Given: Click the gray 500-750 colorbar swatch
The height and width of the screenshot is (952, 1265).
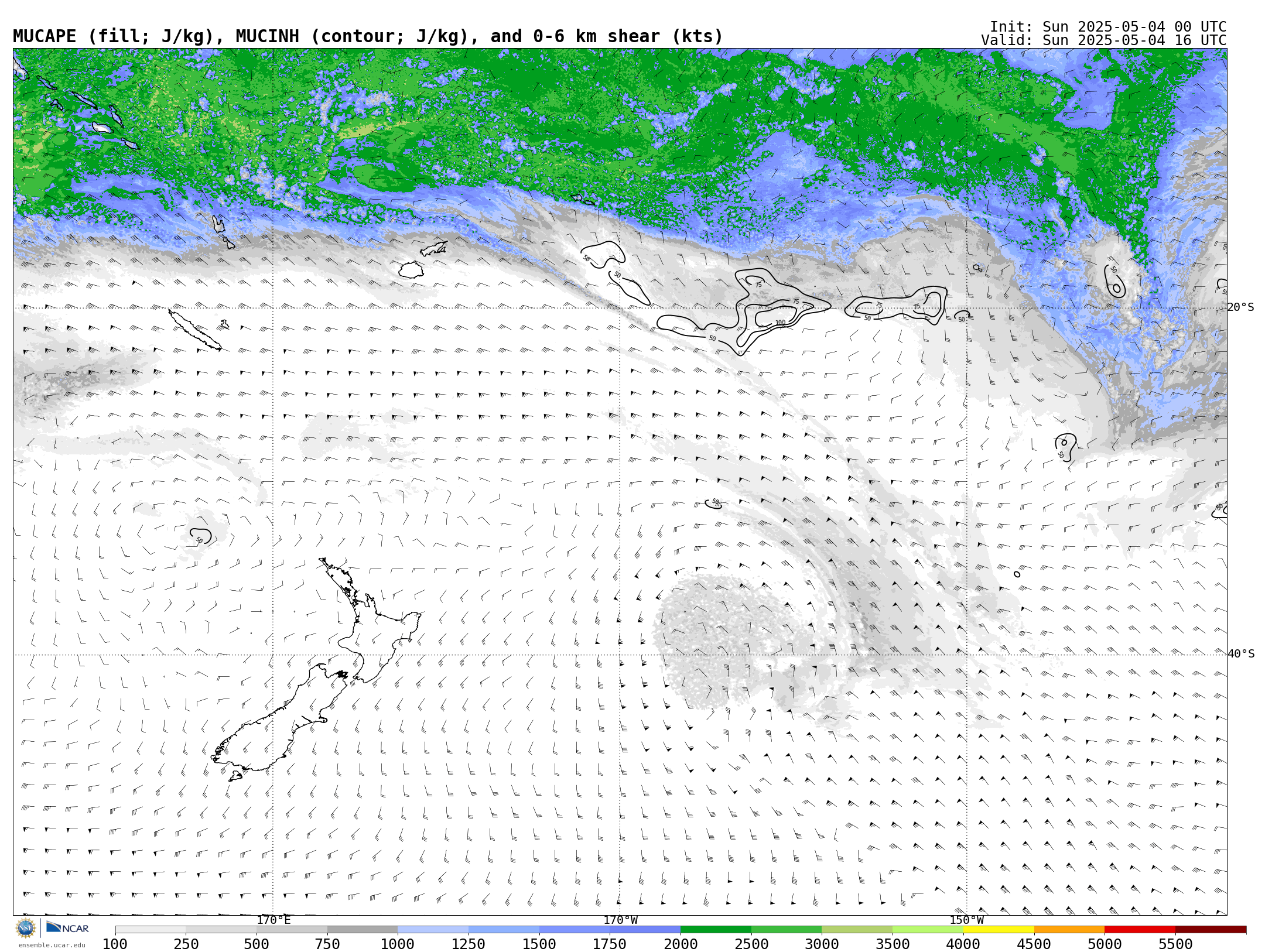Looking at the screenshot, I should (292, 930).
